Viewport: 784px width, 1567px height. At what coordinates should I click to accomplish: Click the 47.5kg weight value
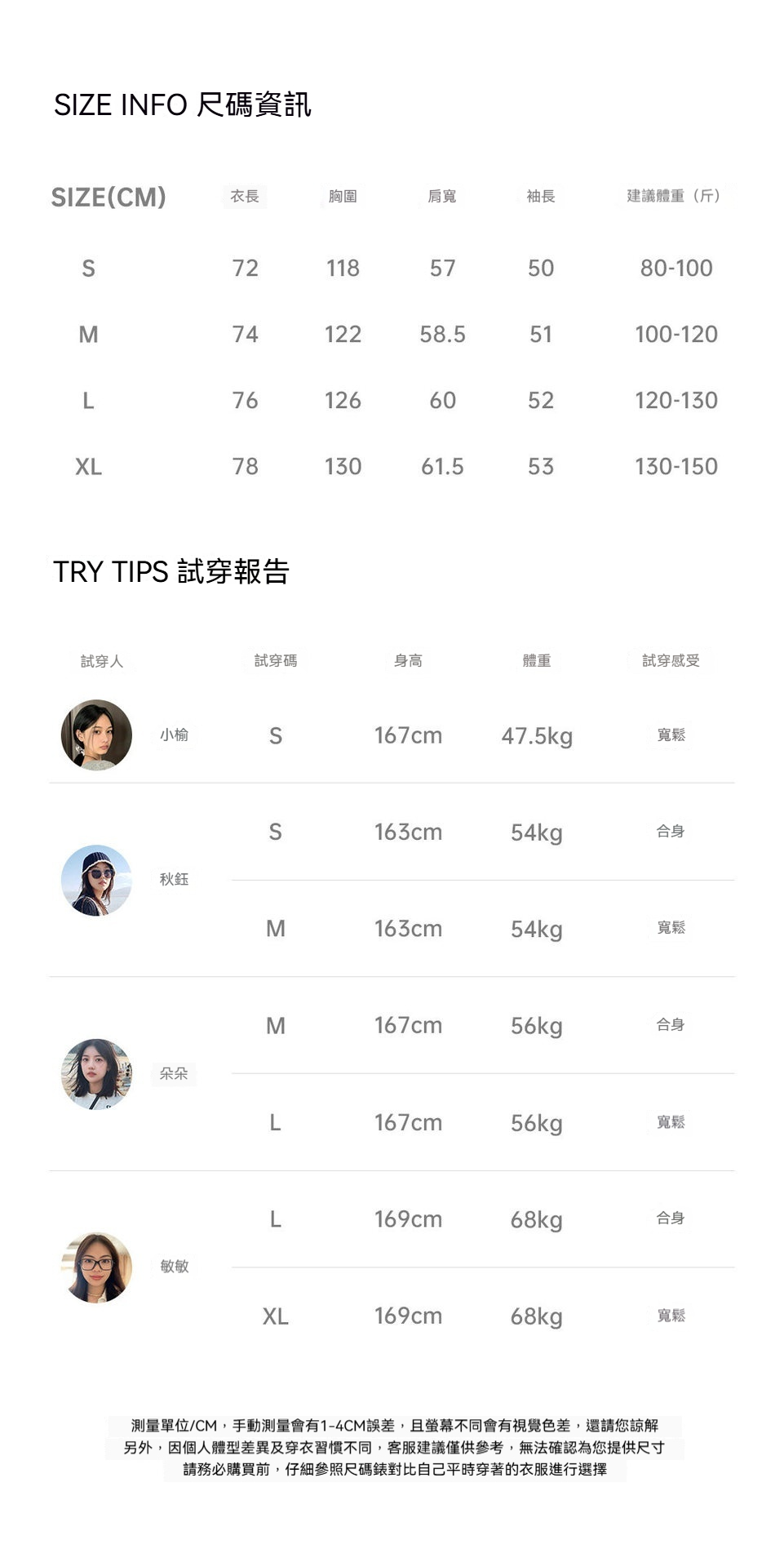[537, 736]
